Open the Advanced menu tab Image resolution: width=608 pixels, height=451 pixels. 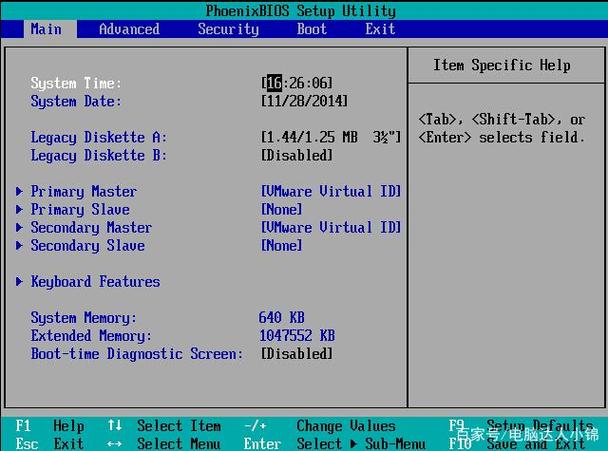[x=129, y=29]
